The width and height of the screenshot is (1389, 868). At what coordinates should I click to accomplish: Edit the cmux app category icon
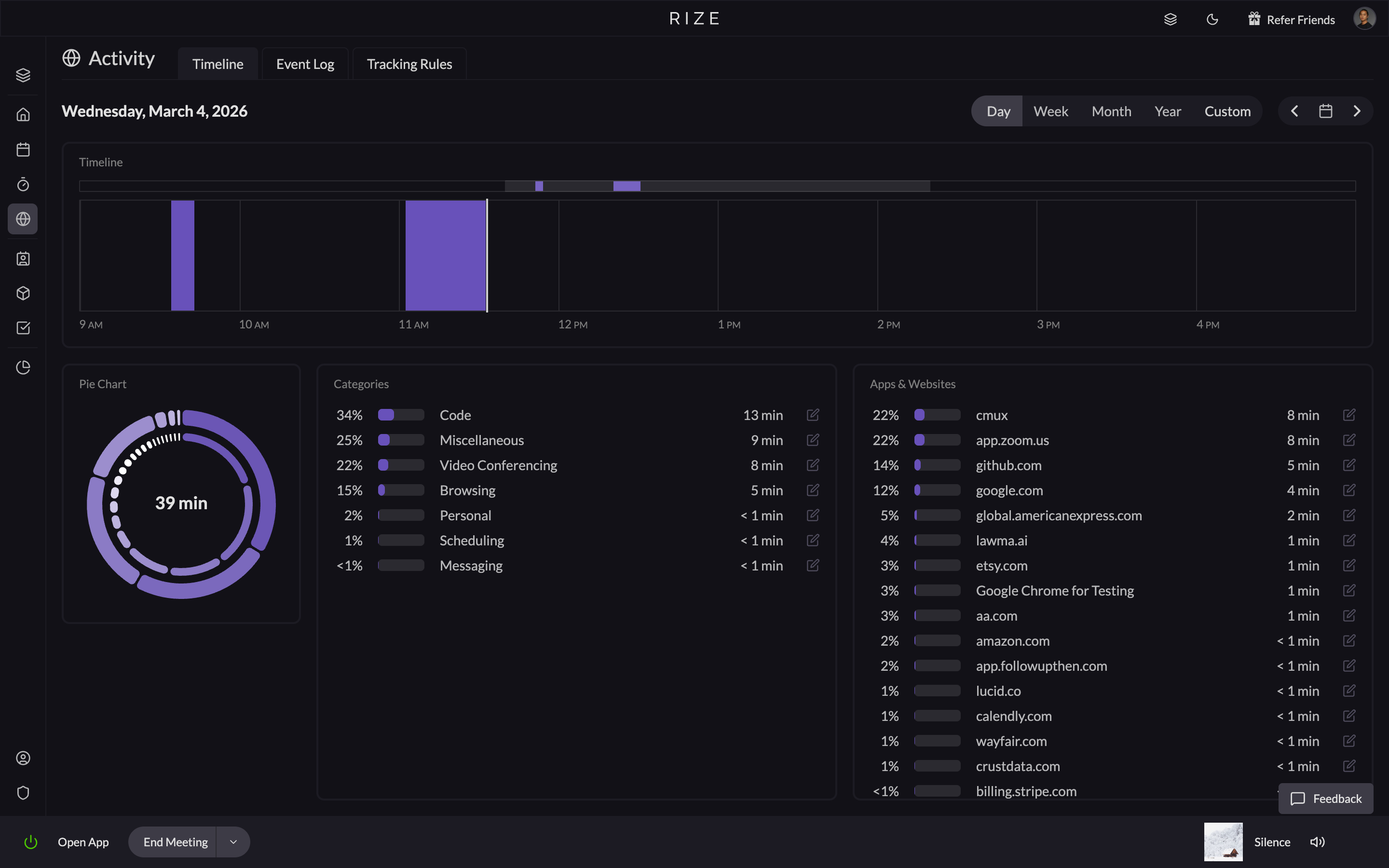coord(1349,415)
